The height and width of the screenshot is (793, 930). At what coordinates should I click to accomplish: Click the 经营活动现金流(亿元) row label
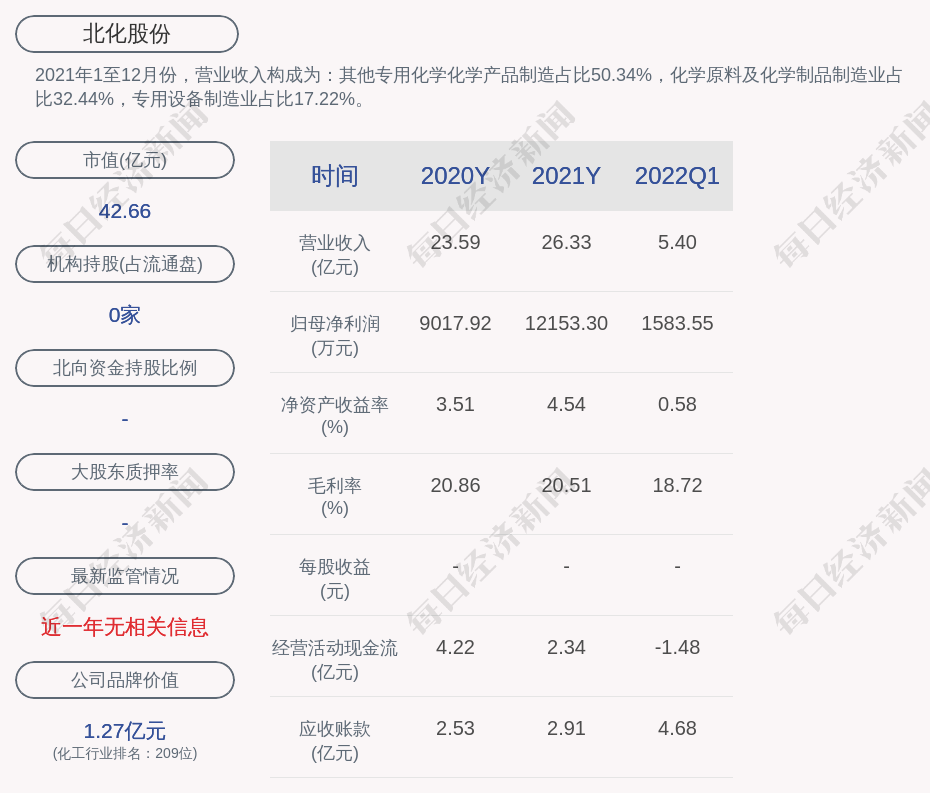tap(335, 660)
